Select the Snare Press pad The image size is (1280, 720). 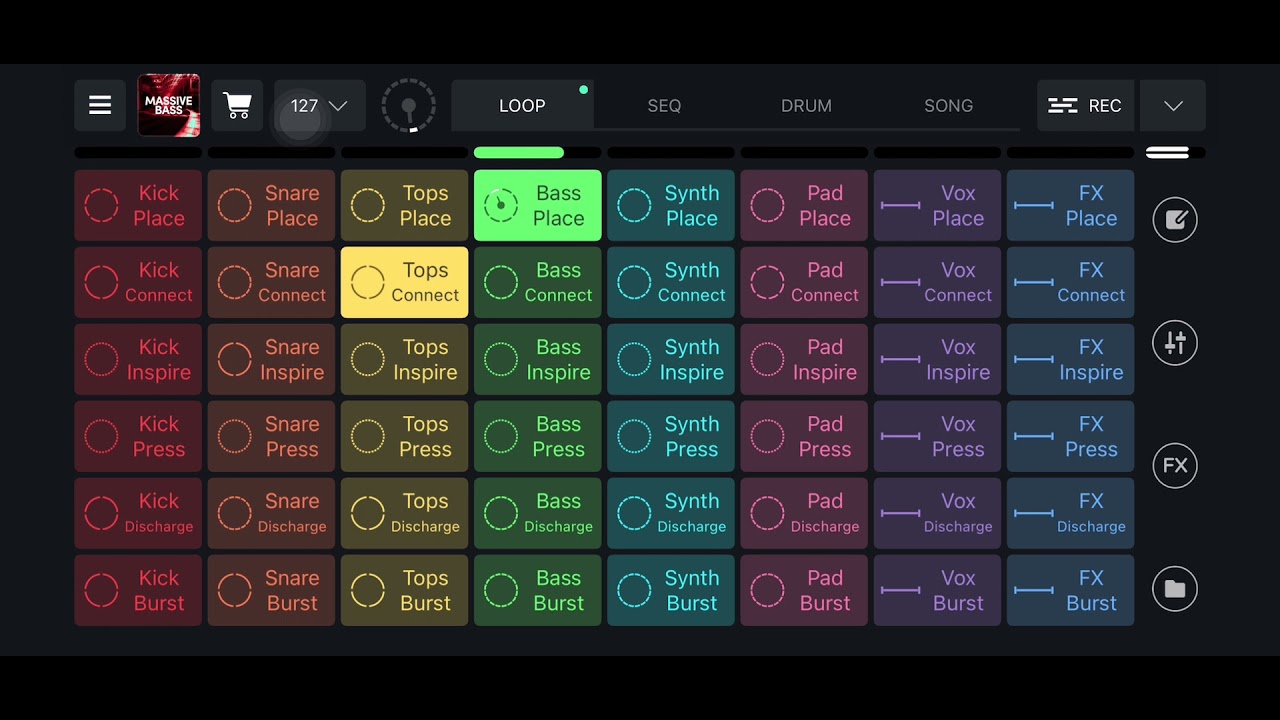[x=271, y=436]
